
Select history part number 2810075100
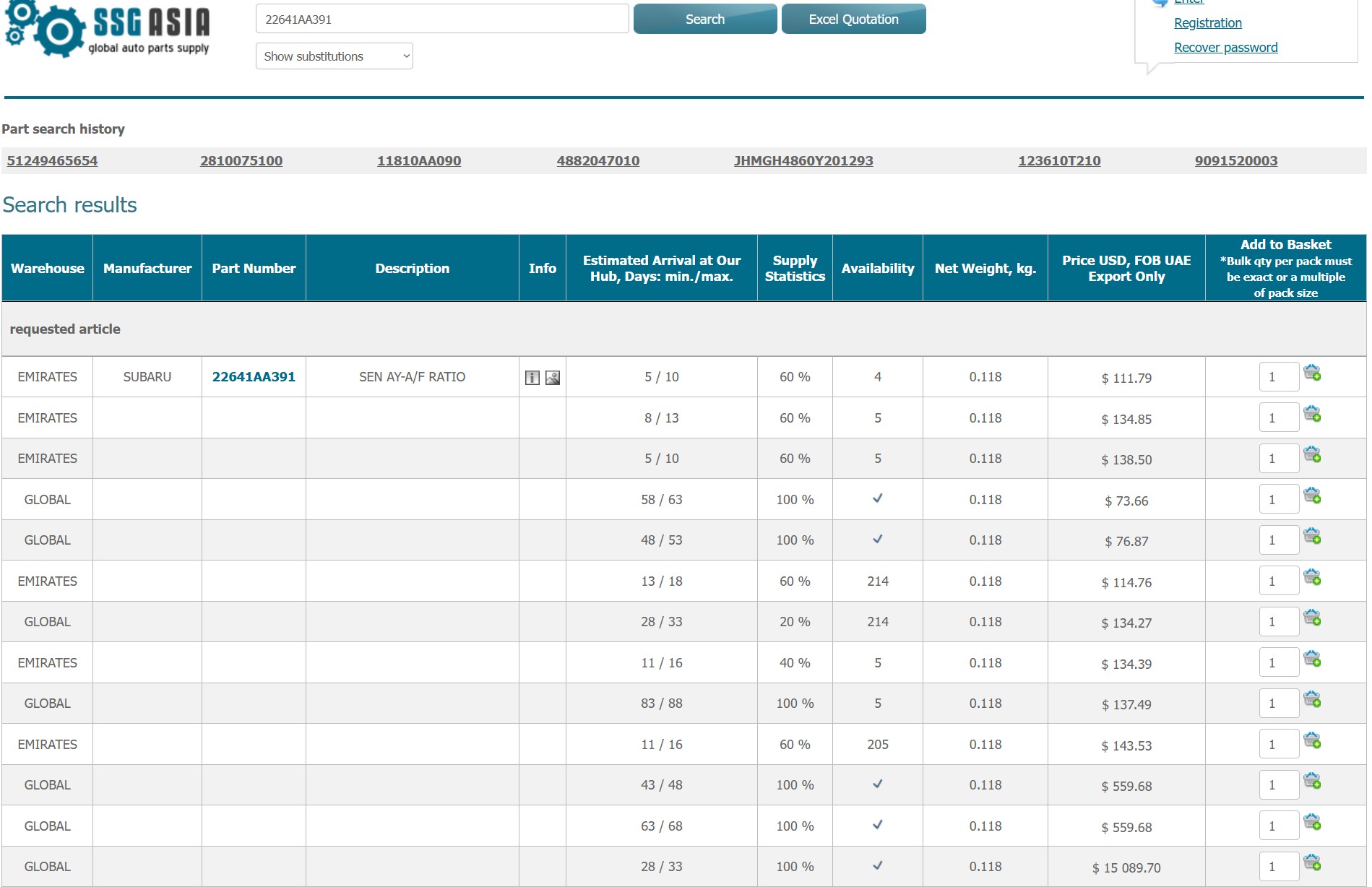coord(241,161)
